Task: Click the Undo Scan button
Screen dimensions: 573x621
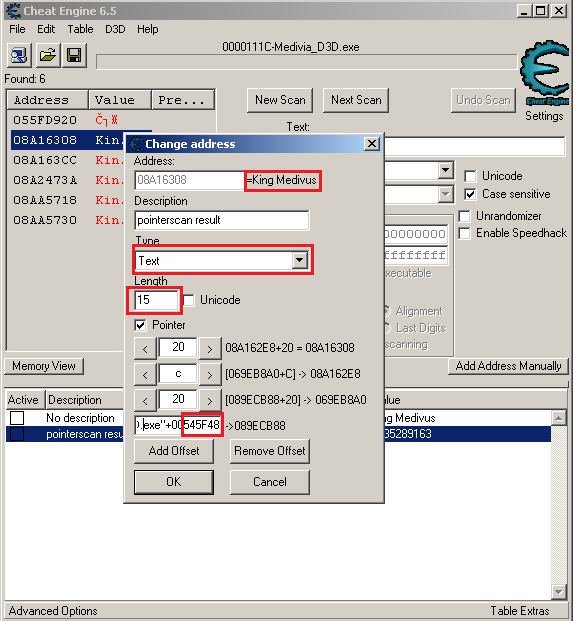Action: click(483, 100)
